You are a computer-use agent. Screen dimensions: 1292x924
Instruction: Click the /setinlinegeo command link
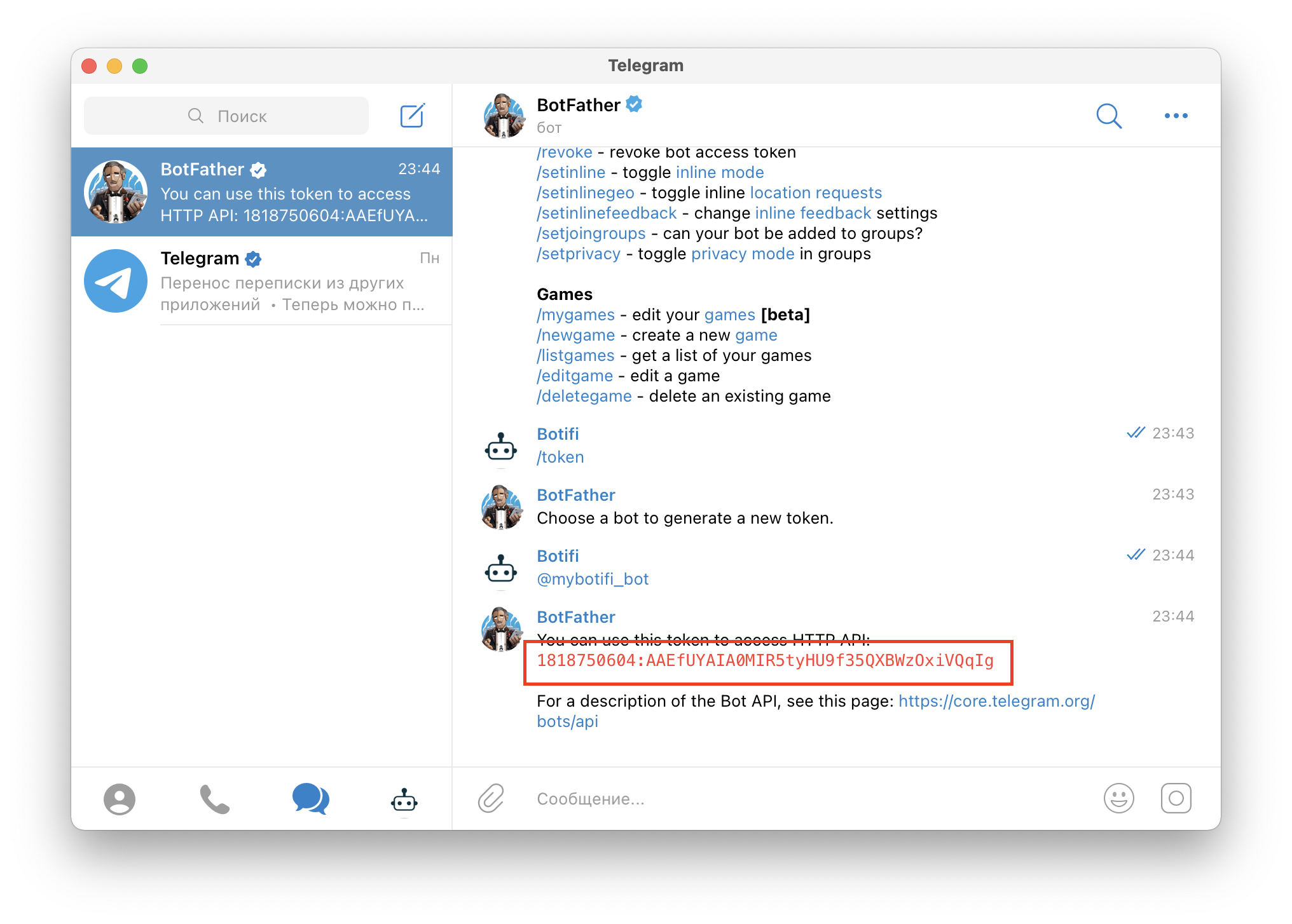tap(586, 193)
